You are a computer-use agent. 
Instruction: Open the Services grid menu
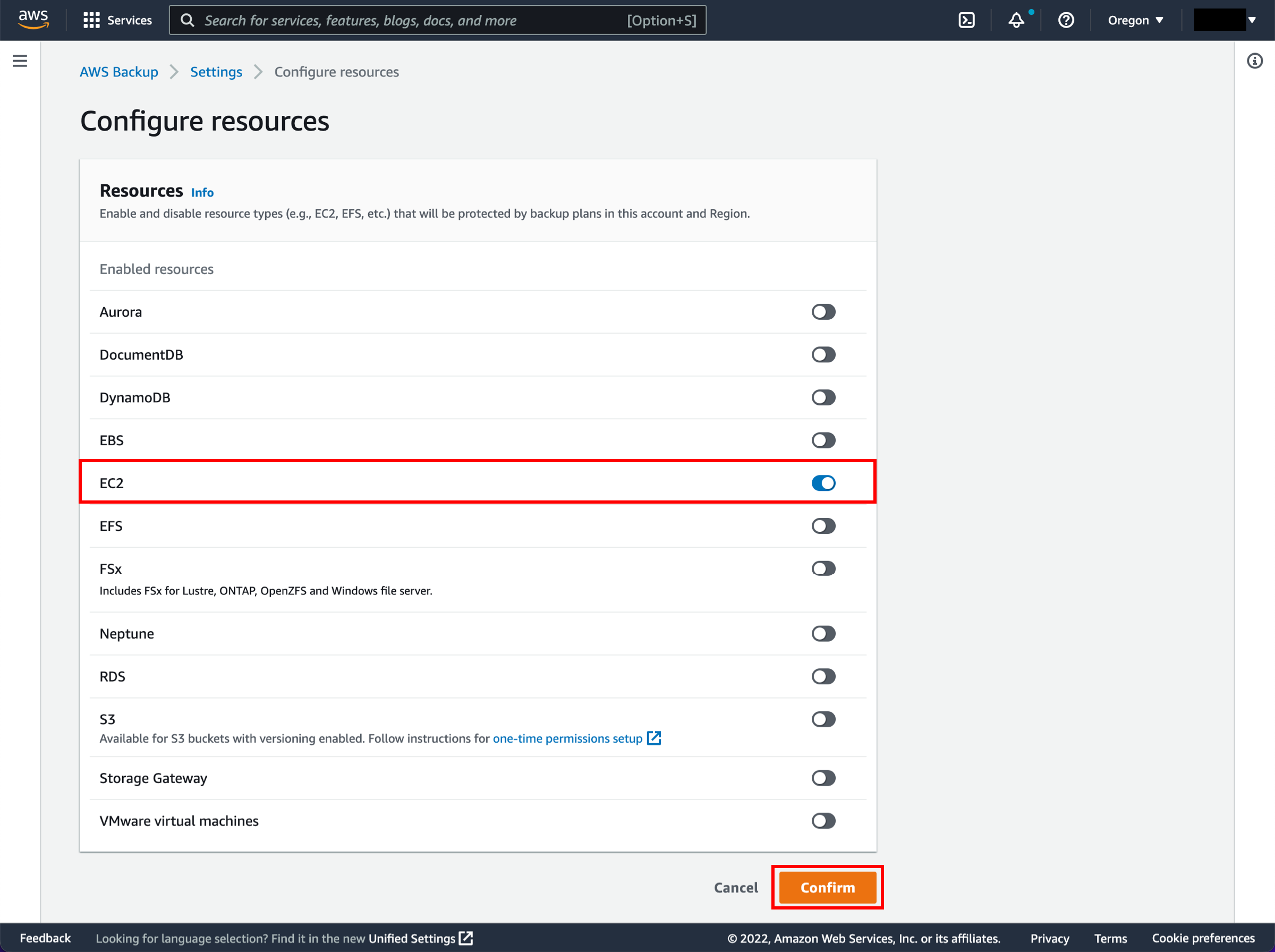pyautogui.click(x=91, y=20)
